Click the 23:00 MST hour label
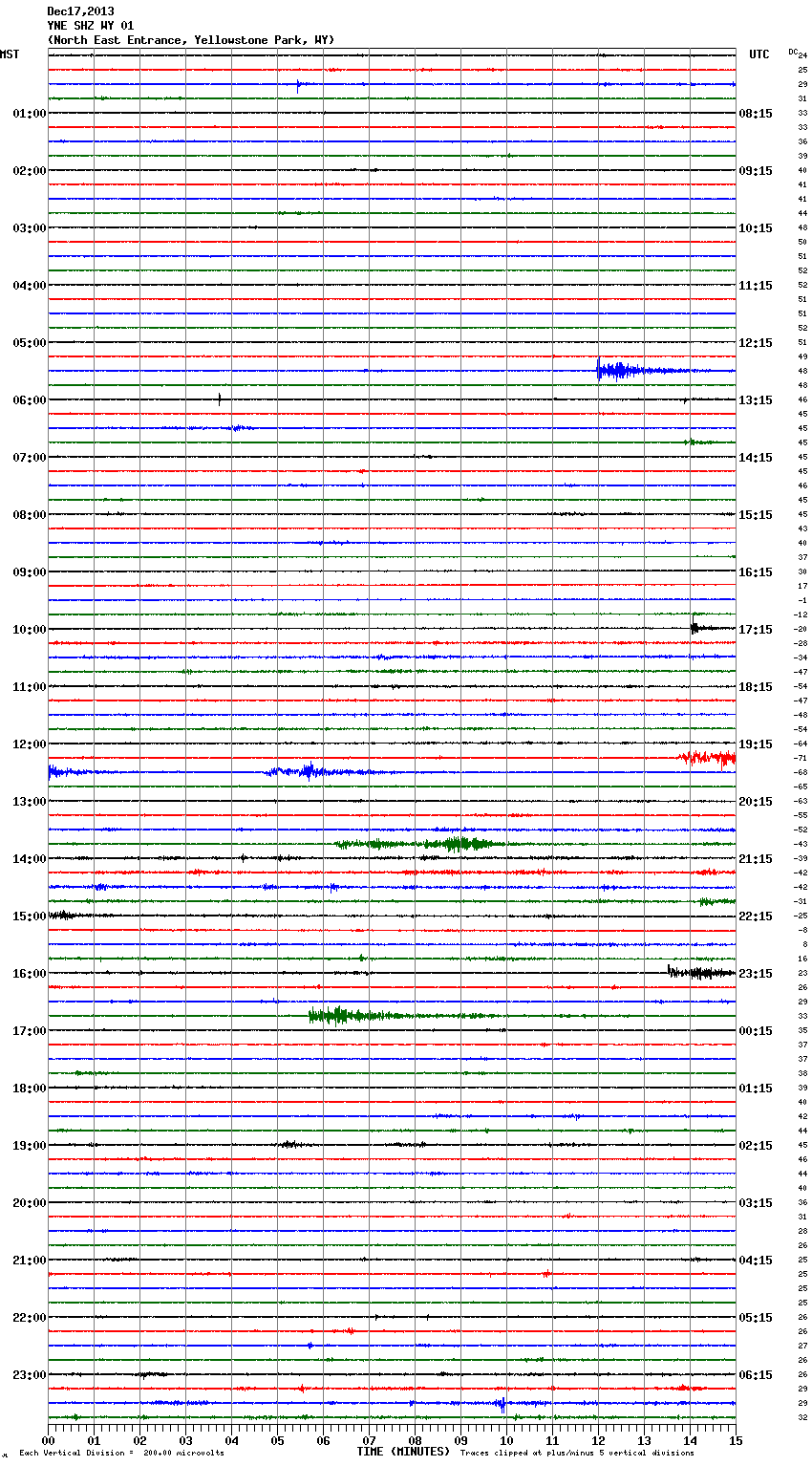This screenshot has width=812, height=1466. [x=29, y=1375]
